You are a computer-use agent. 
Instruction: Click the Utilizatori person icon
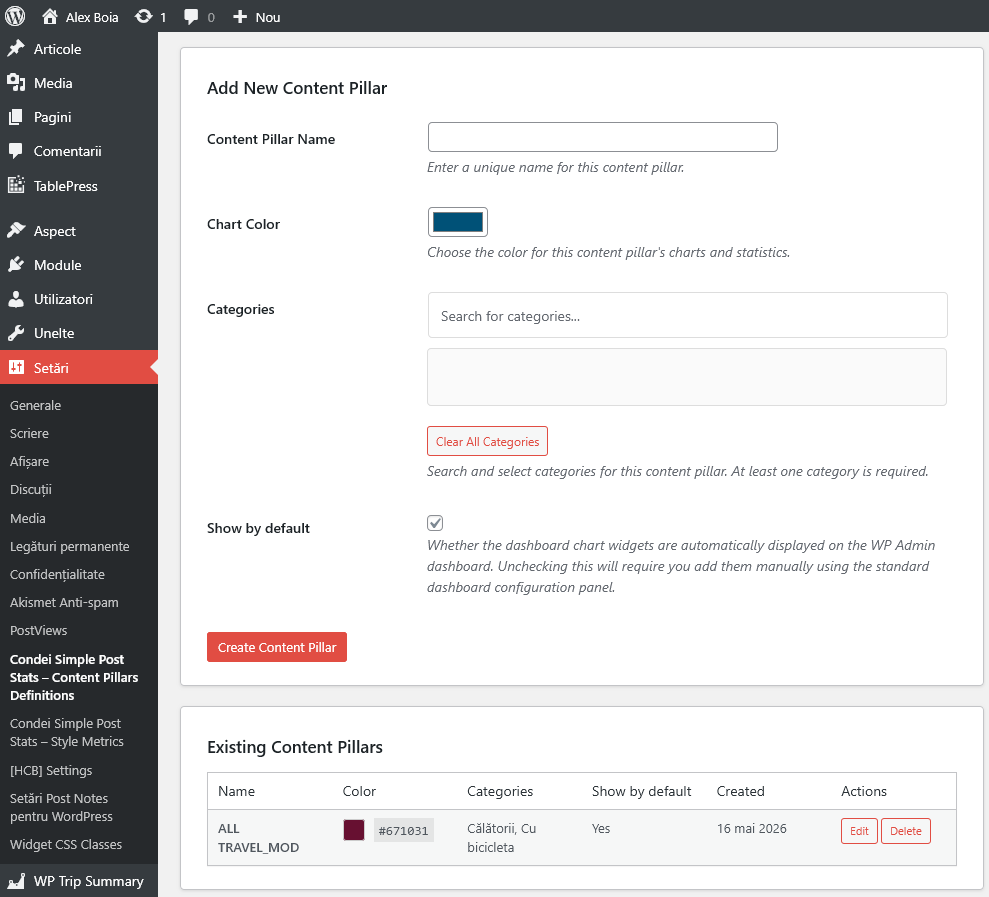16,299
